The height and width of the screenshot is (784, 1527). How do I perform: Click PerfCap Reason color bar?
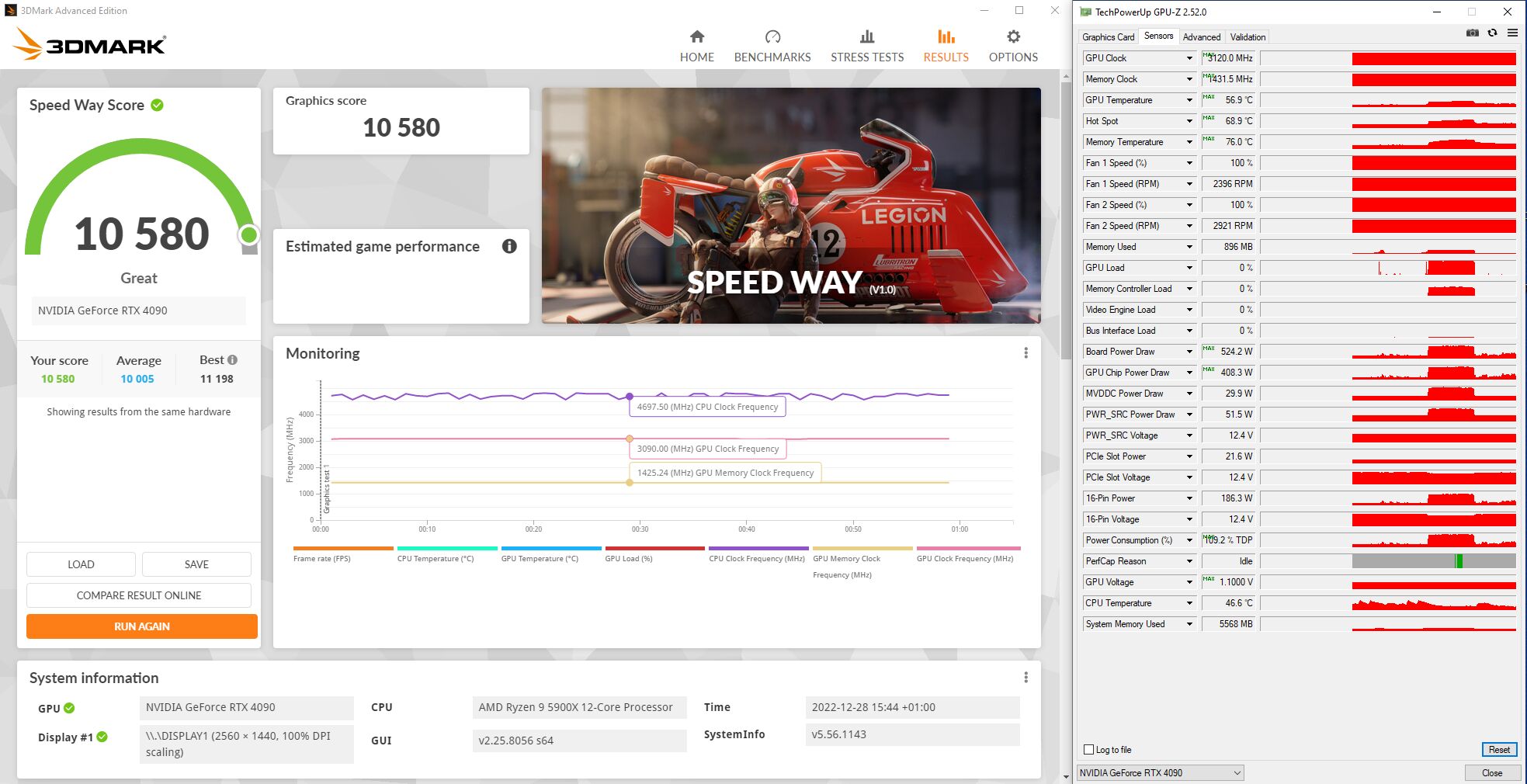[1434, 561]
